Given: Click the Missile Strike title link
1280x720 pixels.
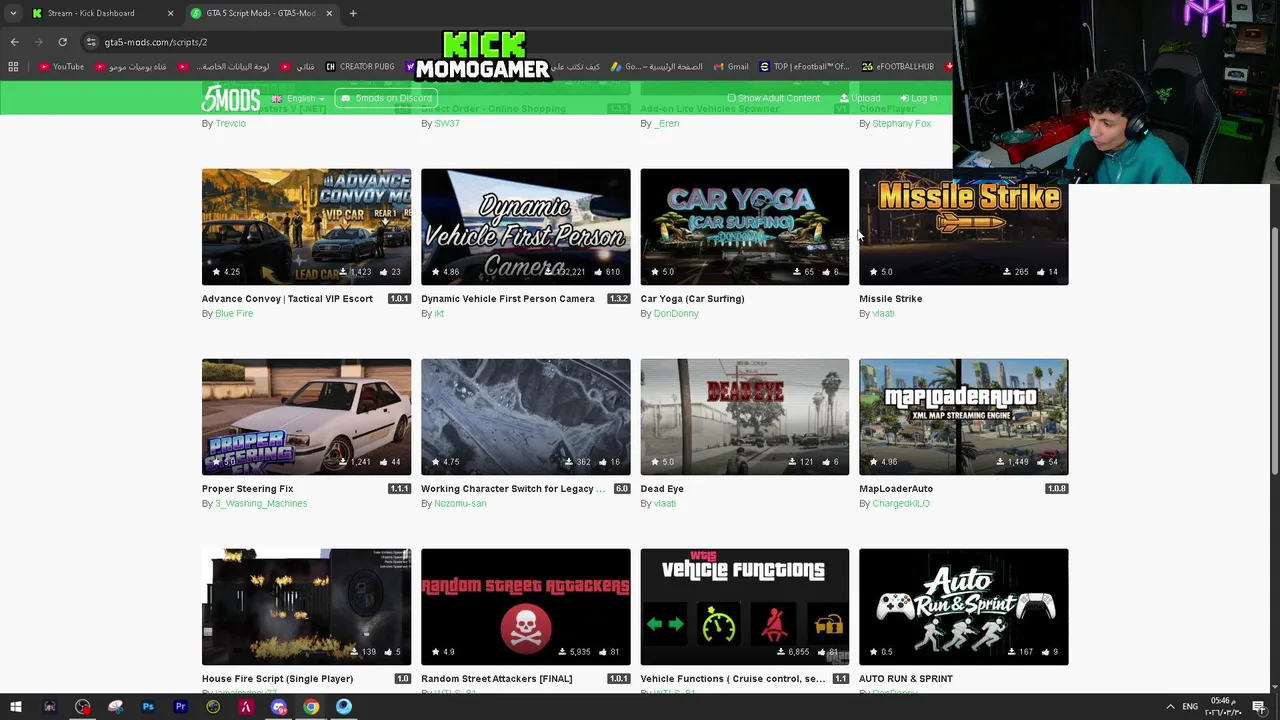Looking at the screenshot, I should 890,299.
